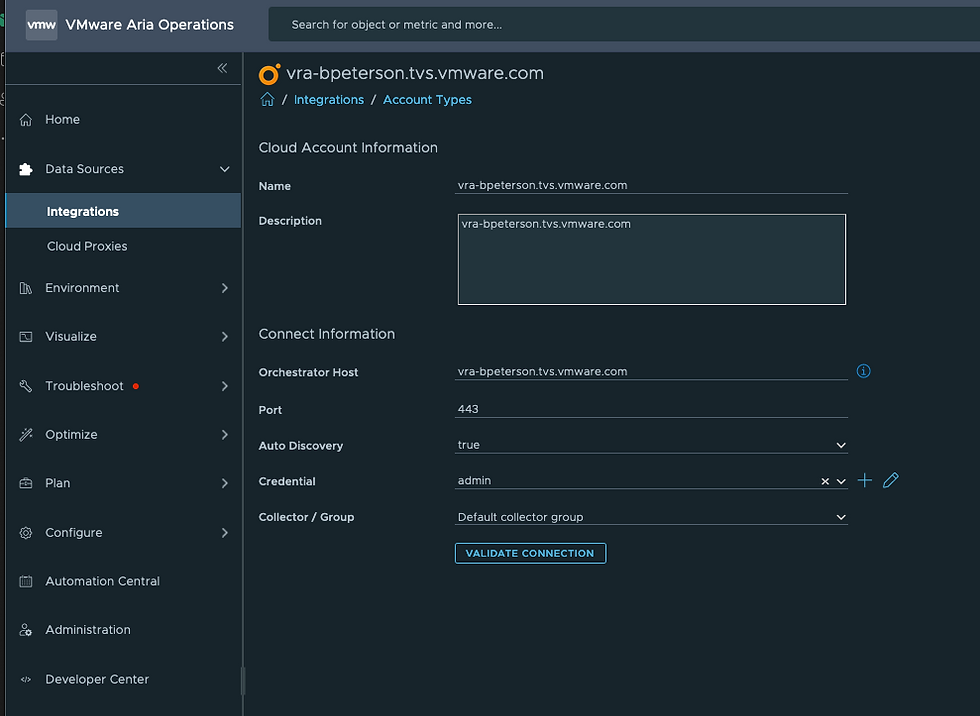This screenshot has width=980, height=716.
Task: Edit credential using the pencil icon
Action: 891,480
